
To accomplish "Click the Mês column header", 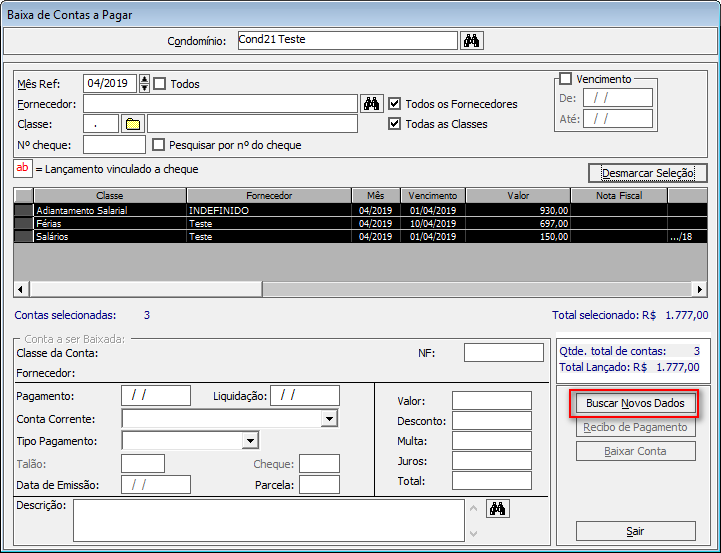I will pos(376,195).
